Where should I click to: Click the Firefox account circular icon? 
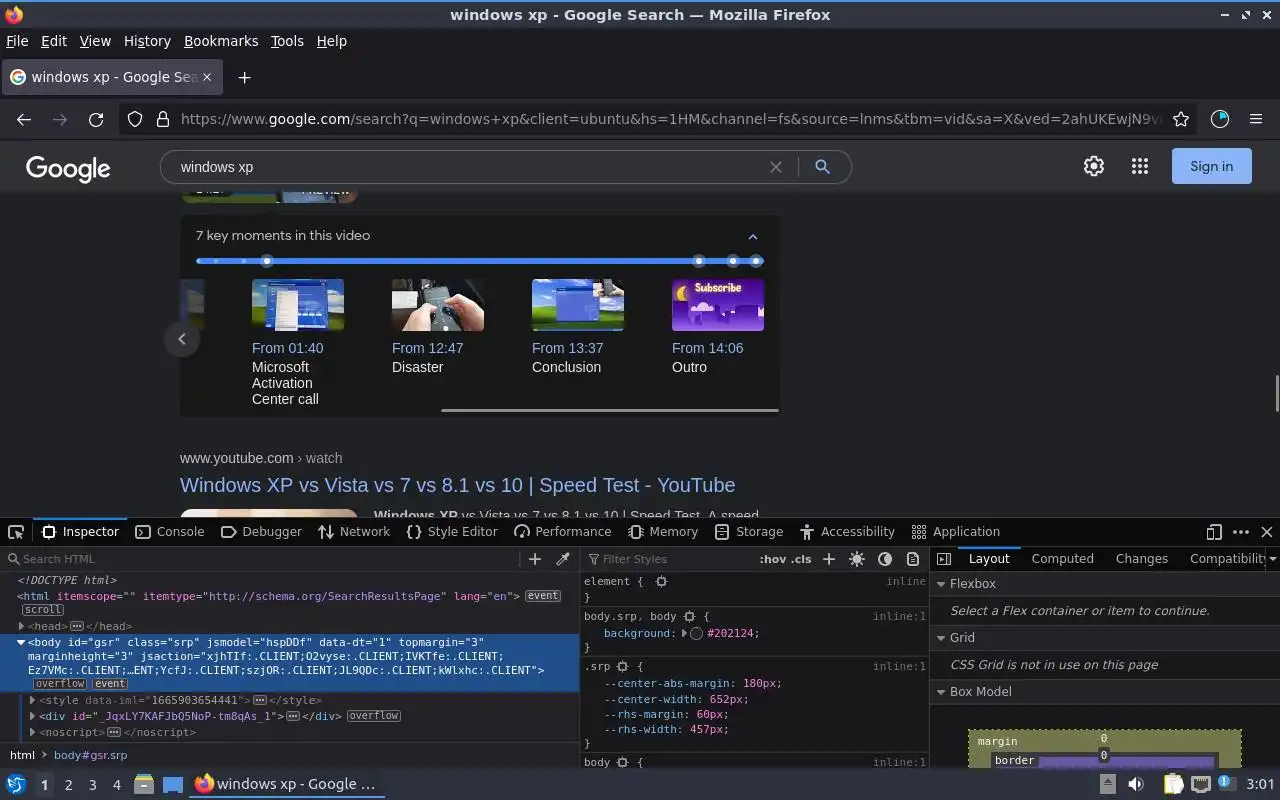click(1220, 119)
